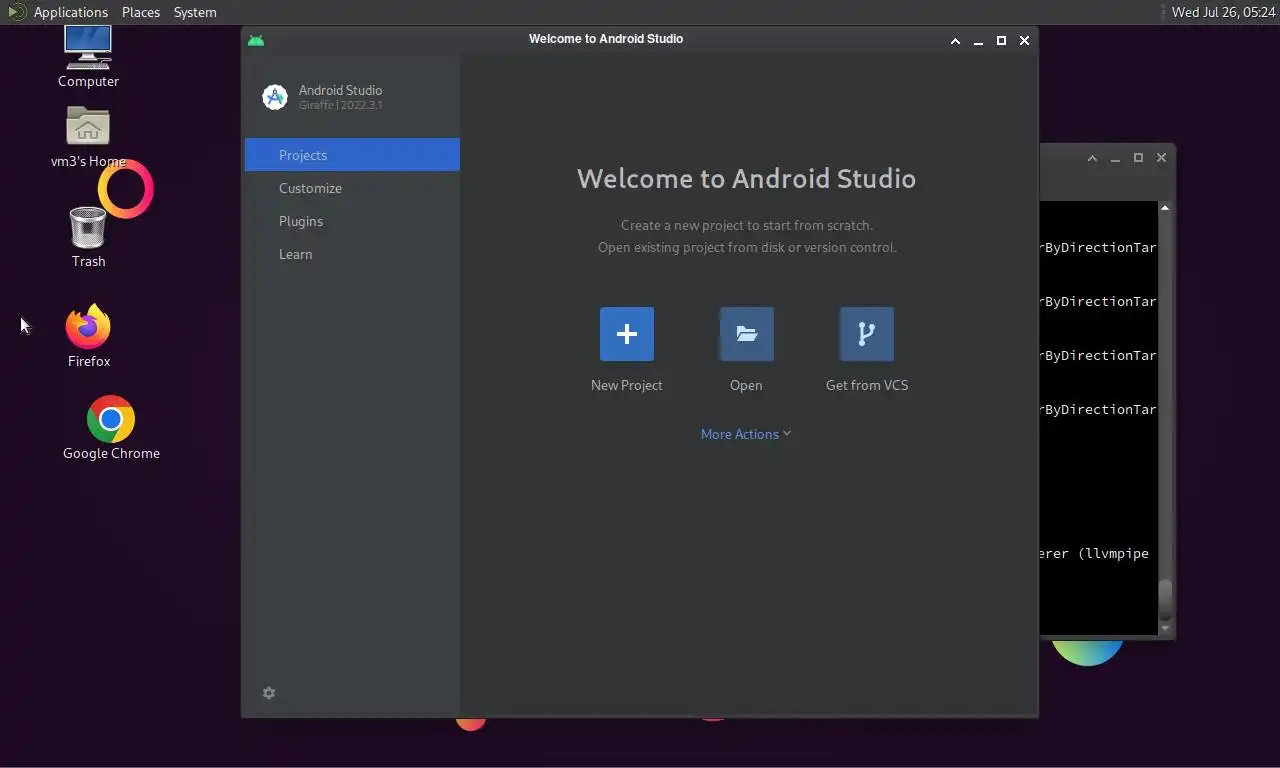This screenshot has height=768, width=1280.
Task: Switch to the Customize tab
Action: (352, 188)
